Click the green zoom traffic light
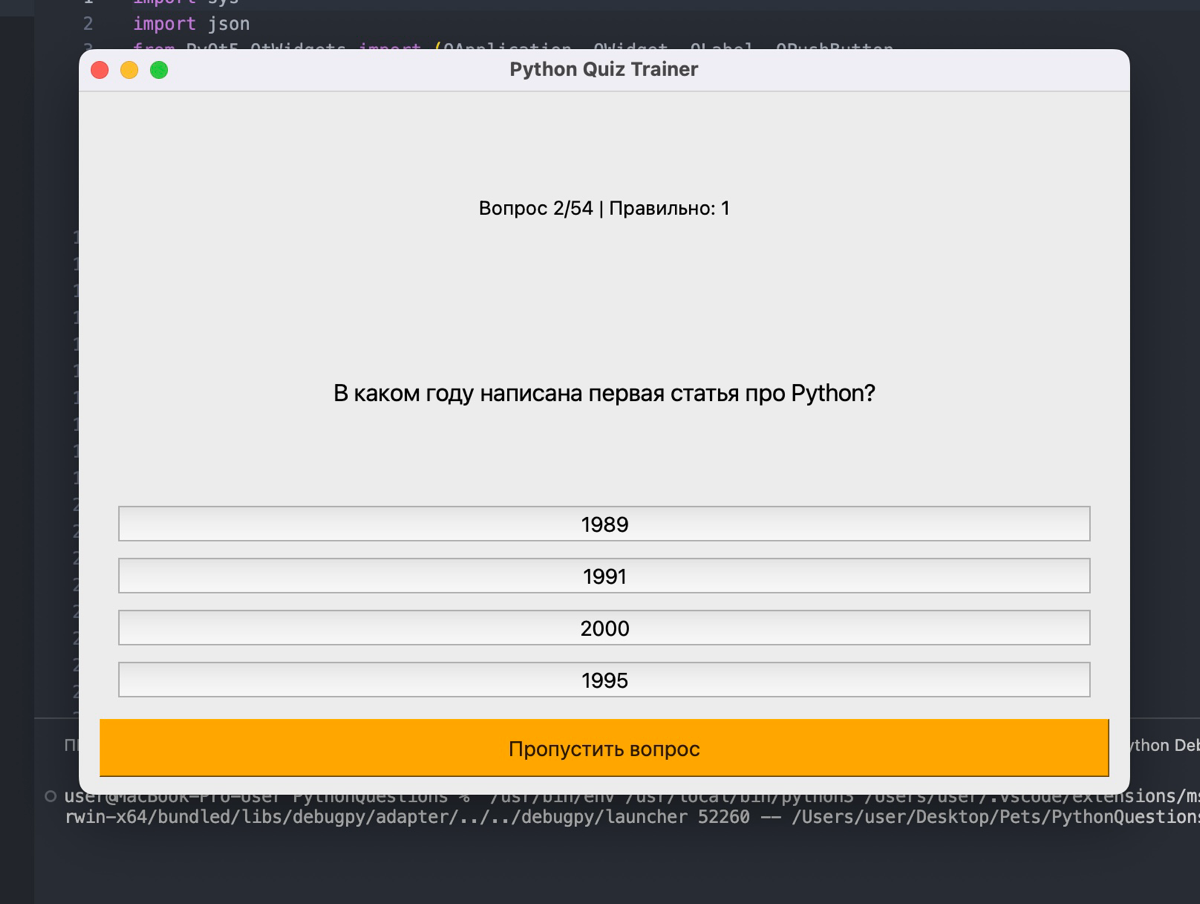 [x=158, y=72]
